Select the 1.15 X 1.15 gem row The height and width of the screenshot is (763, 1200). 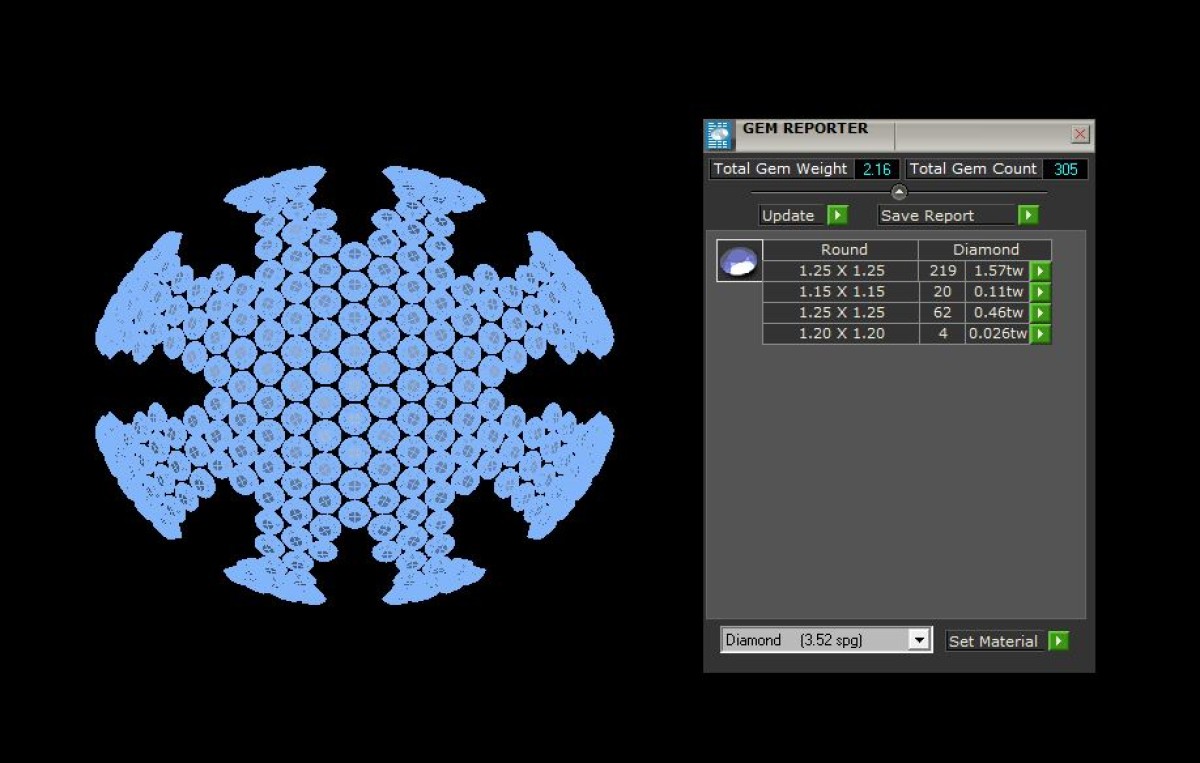(907, 292)
